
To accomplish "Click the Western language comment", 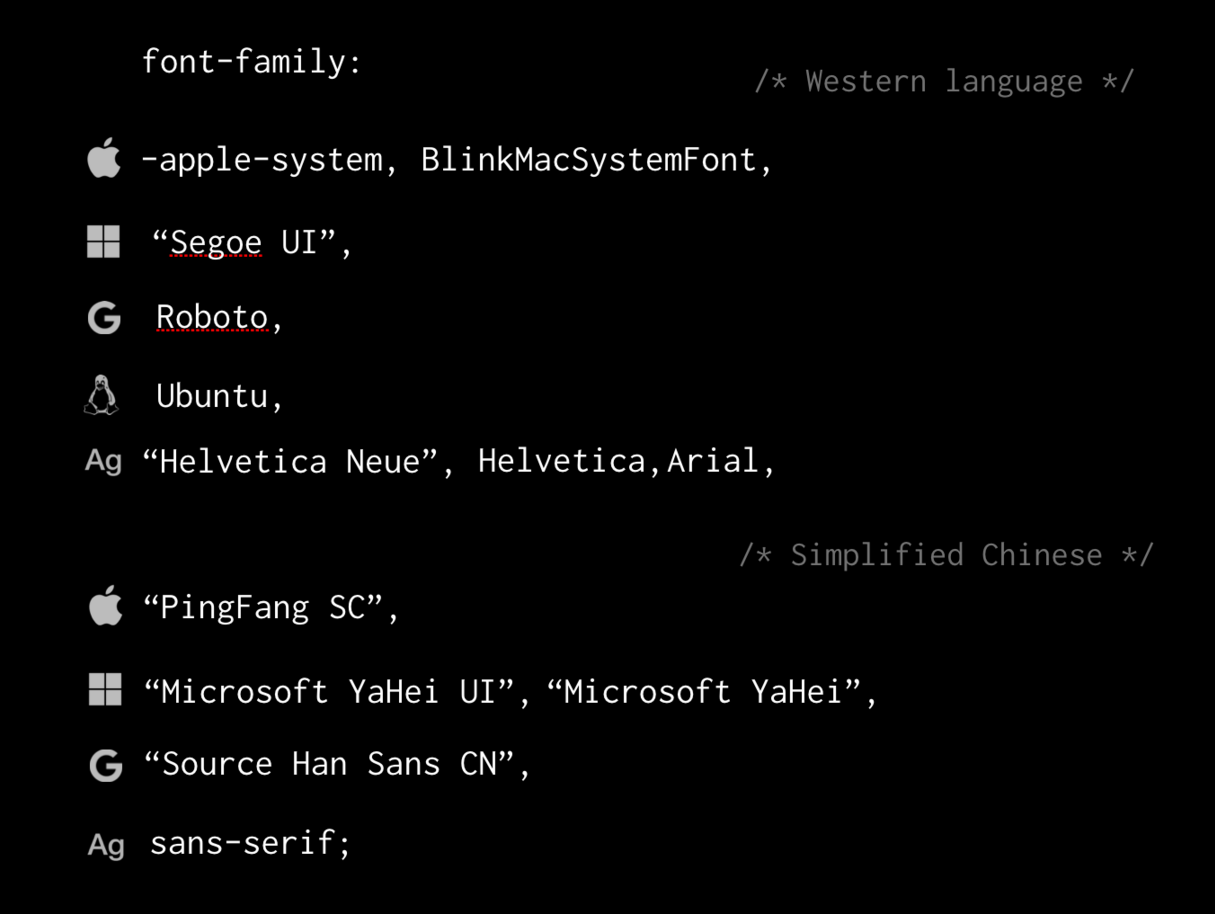I will [944, 81].
